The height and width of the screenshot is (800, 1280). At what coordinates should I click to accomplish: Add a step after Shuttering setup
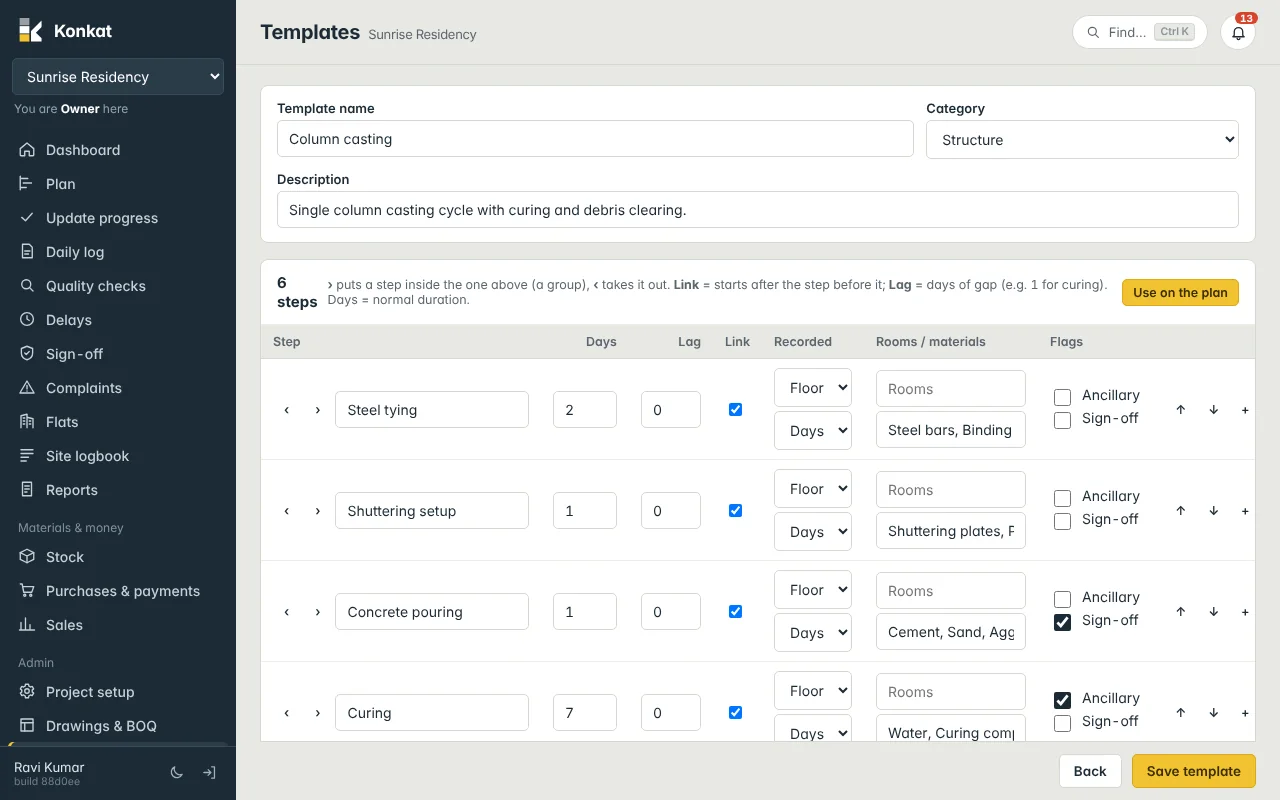[x=1245, y=511]
